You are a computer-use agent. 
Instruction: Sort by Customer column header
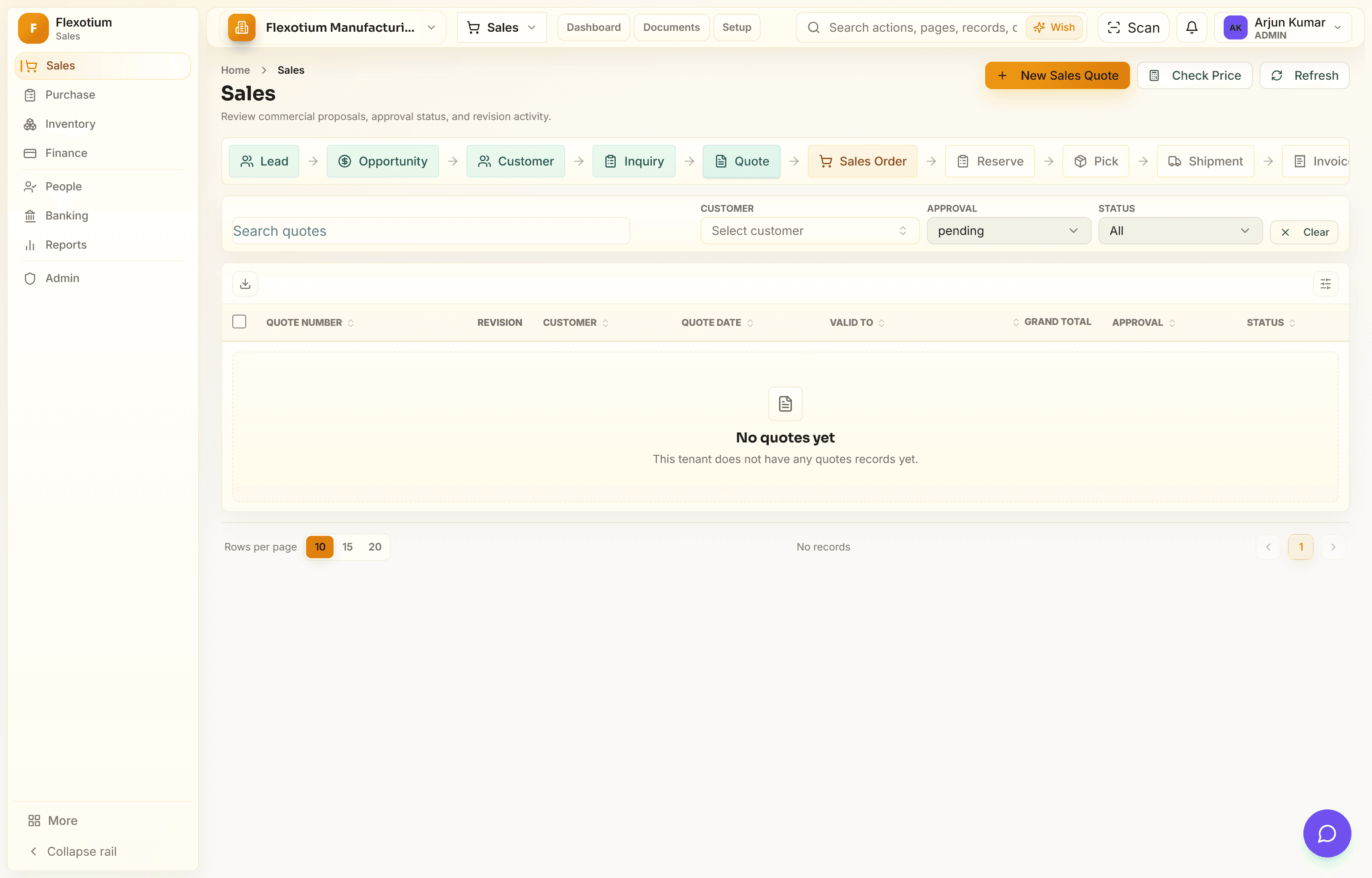pyautogui.click(x=576, y=323)
